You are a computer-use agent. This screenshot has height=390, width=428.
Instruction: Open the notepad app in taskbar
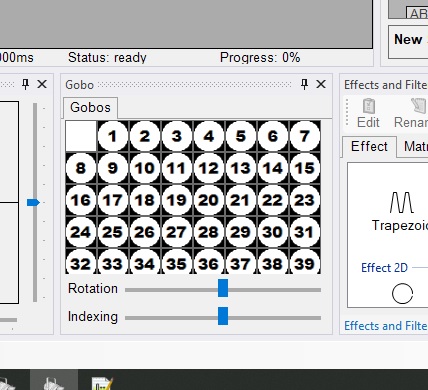(x=102, y=383)
